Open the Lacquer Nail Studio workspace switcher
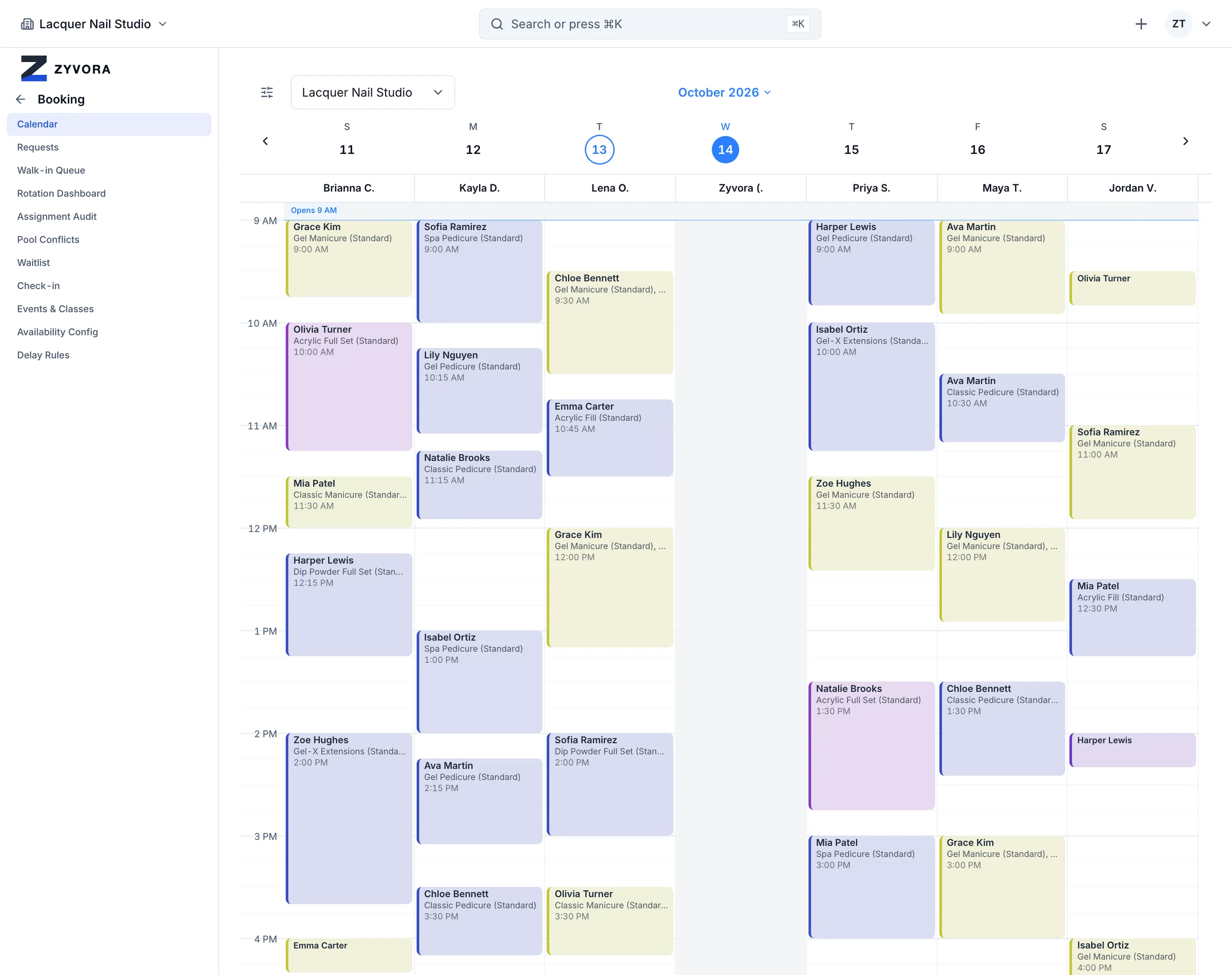The height and width of the screenshot is (975, 1232). pyautogui.click(x=94, y=24)
